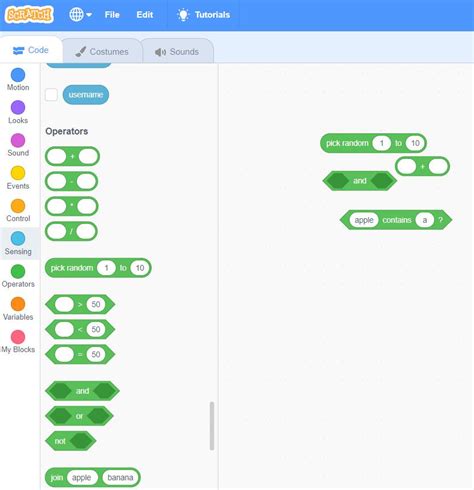Click the block palette scrollbar
Image resolution: width=474 pixels, height=490 pixels.
point(212,426)
